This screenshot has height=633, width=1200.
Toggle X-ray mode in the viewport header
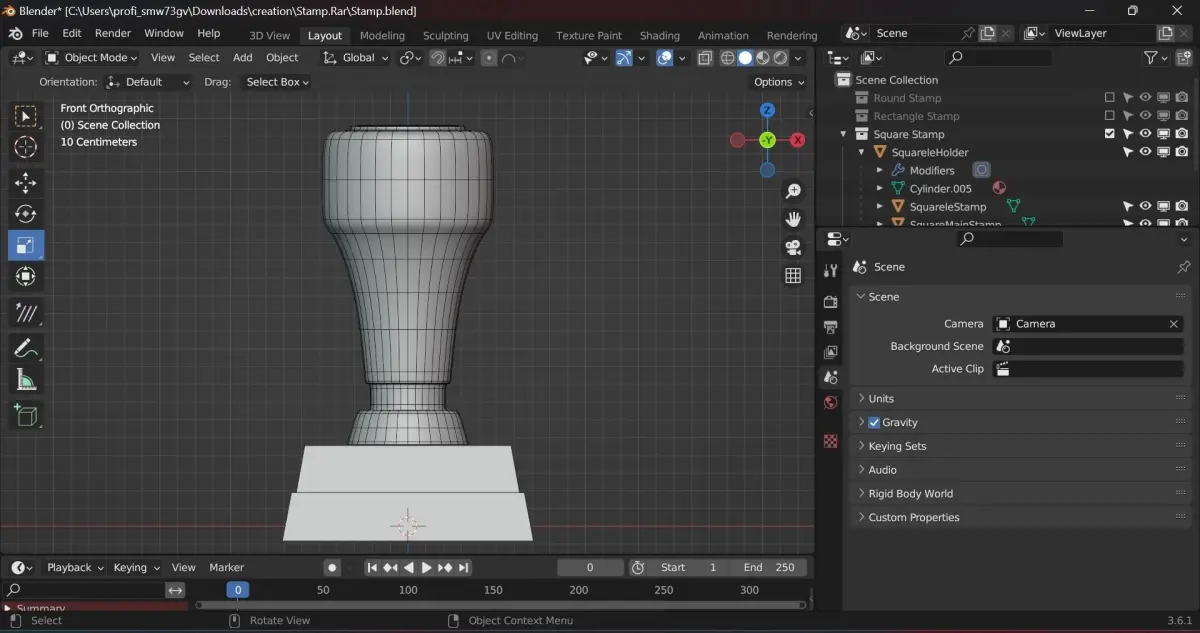click(x=706, y=58)
